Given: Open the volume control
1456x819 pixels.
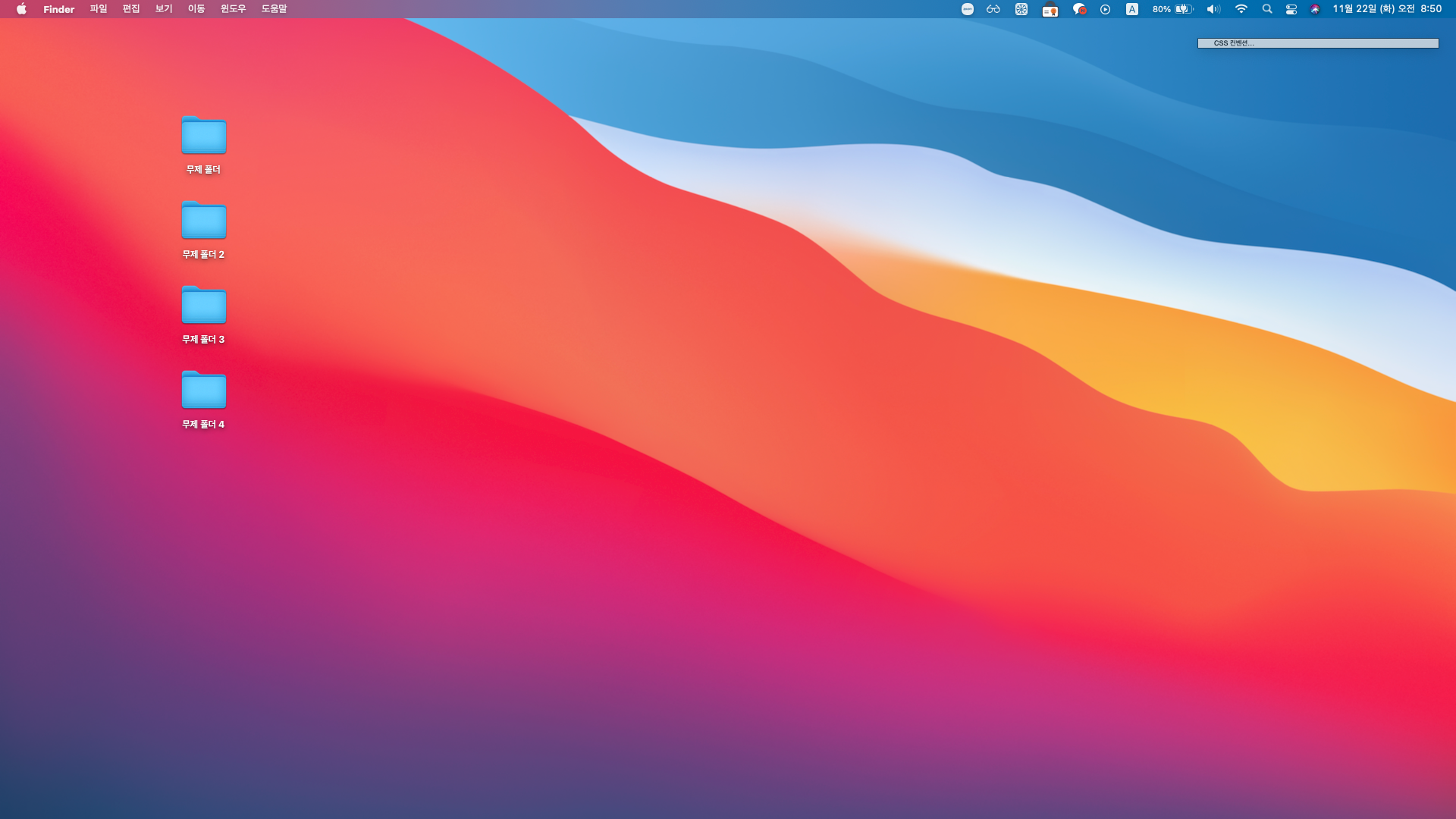Looking at the screenshot, I should (x=1213, y=9).
